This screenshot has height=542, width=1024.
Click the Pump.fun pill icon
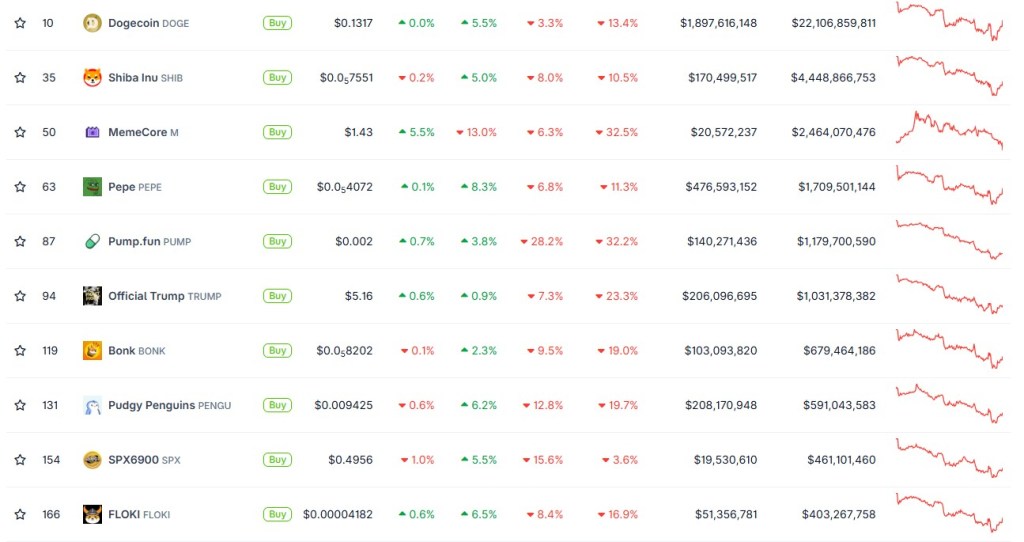click(x=92, y=241)
